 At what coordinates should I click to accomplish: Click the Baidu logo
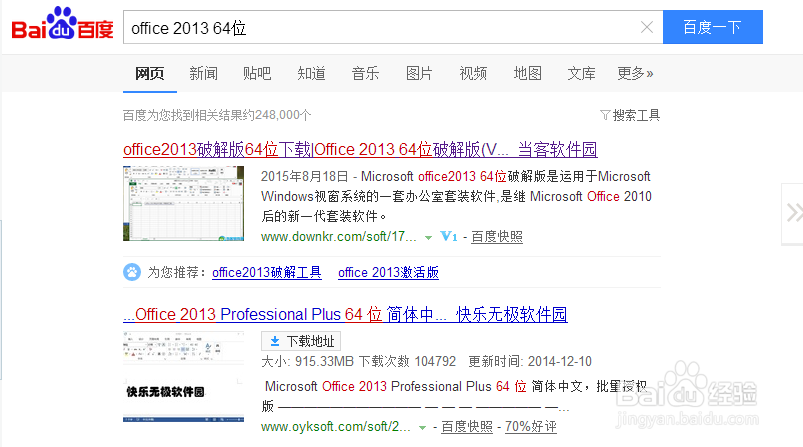point(62,24)
